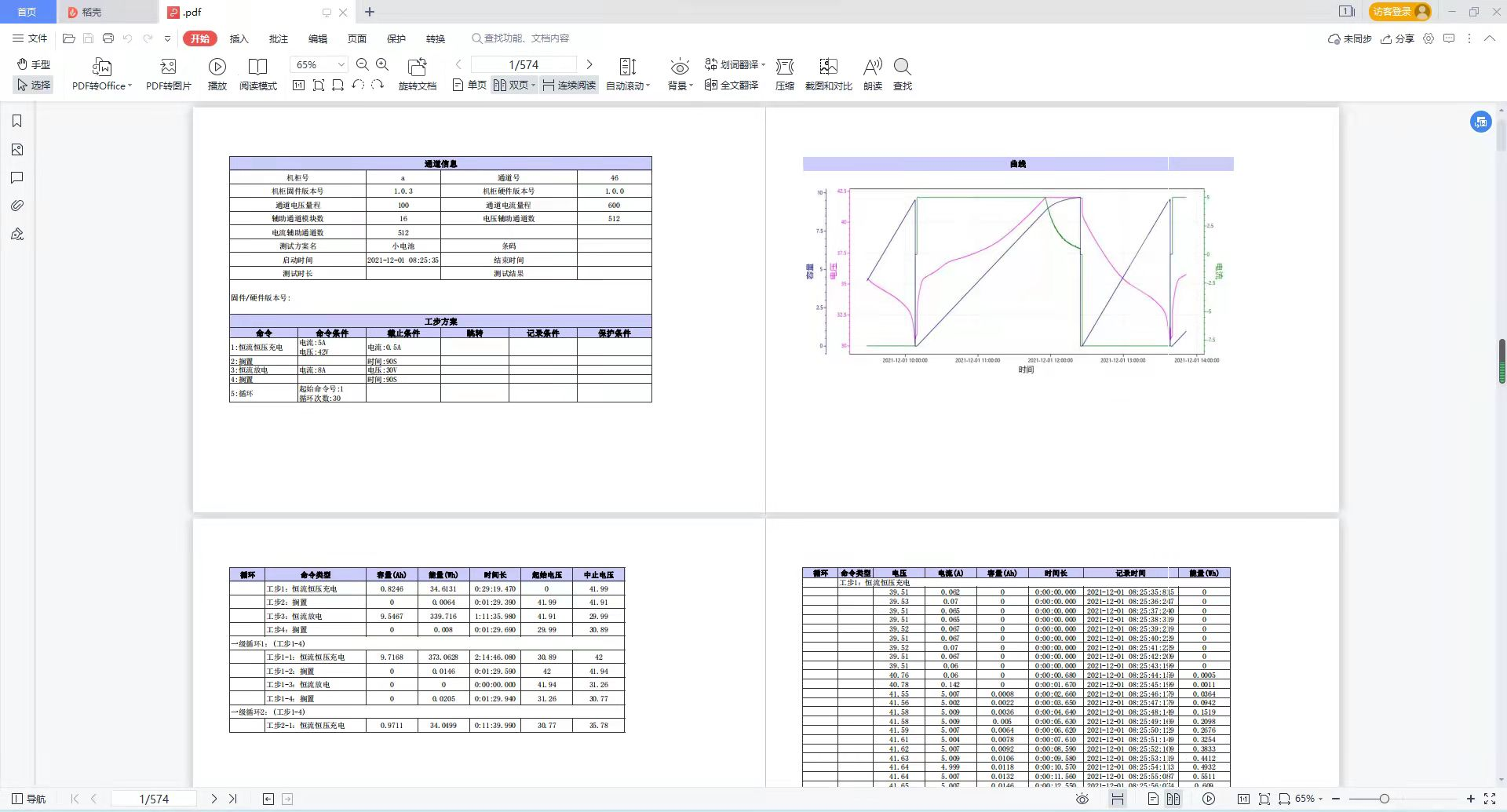Open status bar 65% zoom dropdown
Viewport: 1507px width, 812px height.
pos(1308,799)
